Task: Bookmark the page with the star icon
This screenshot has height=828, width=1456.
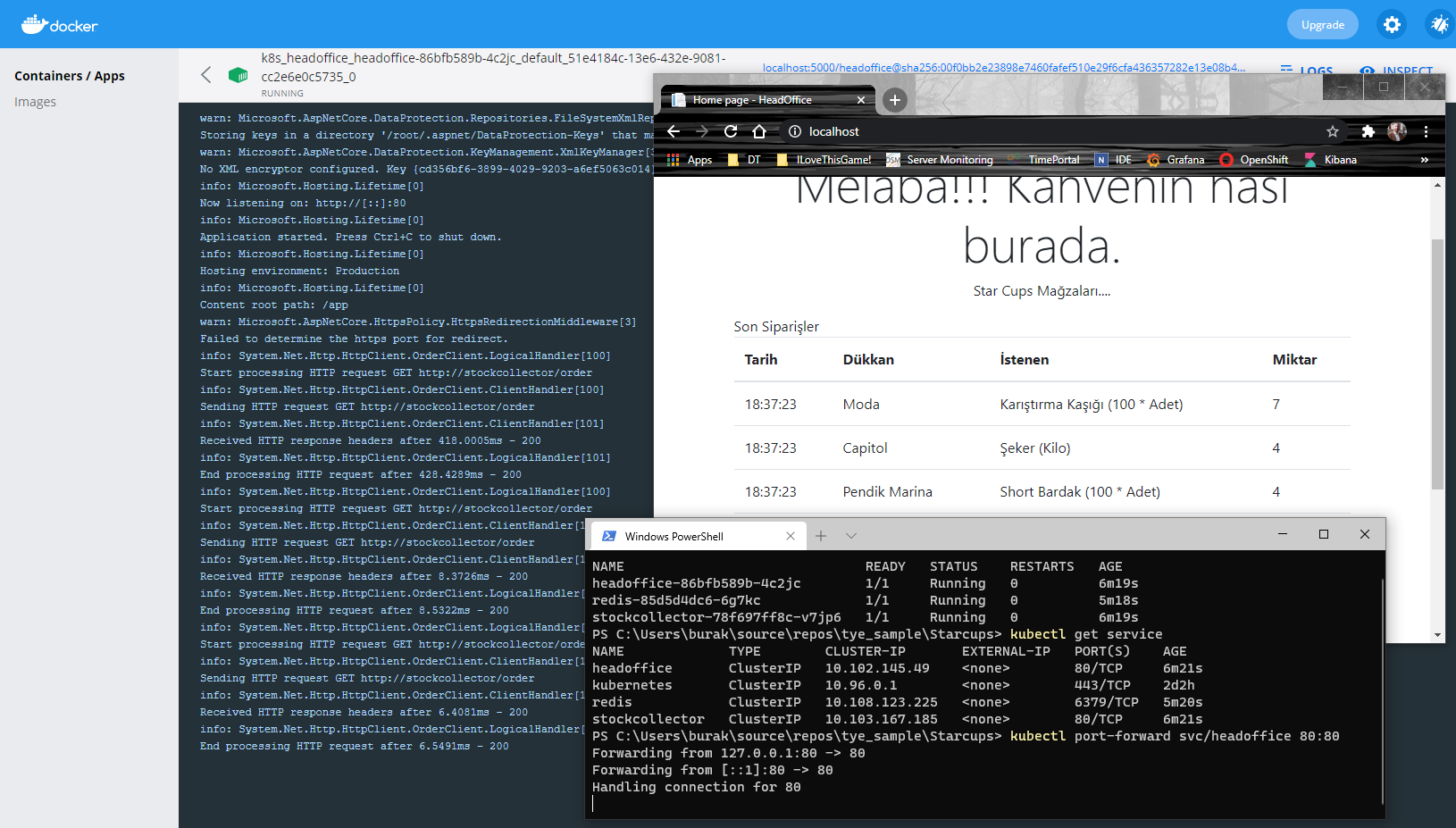Action: [1333, 131]
